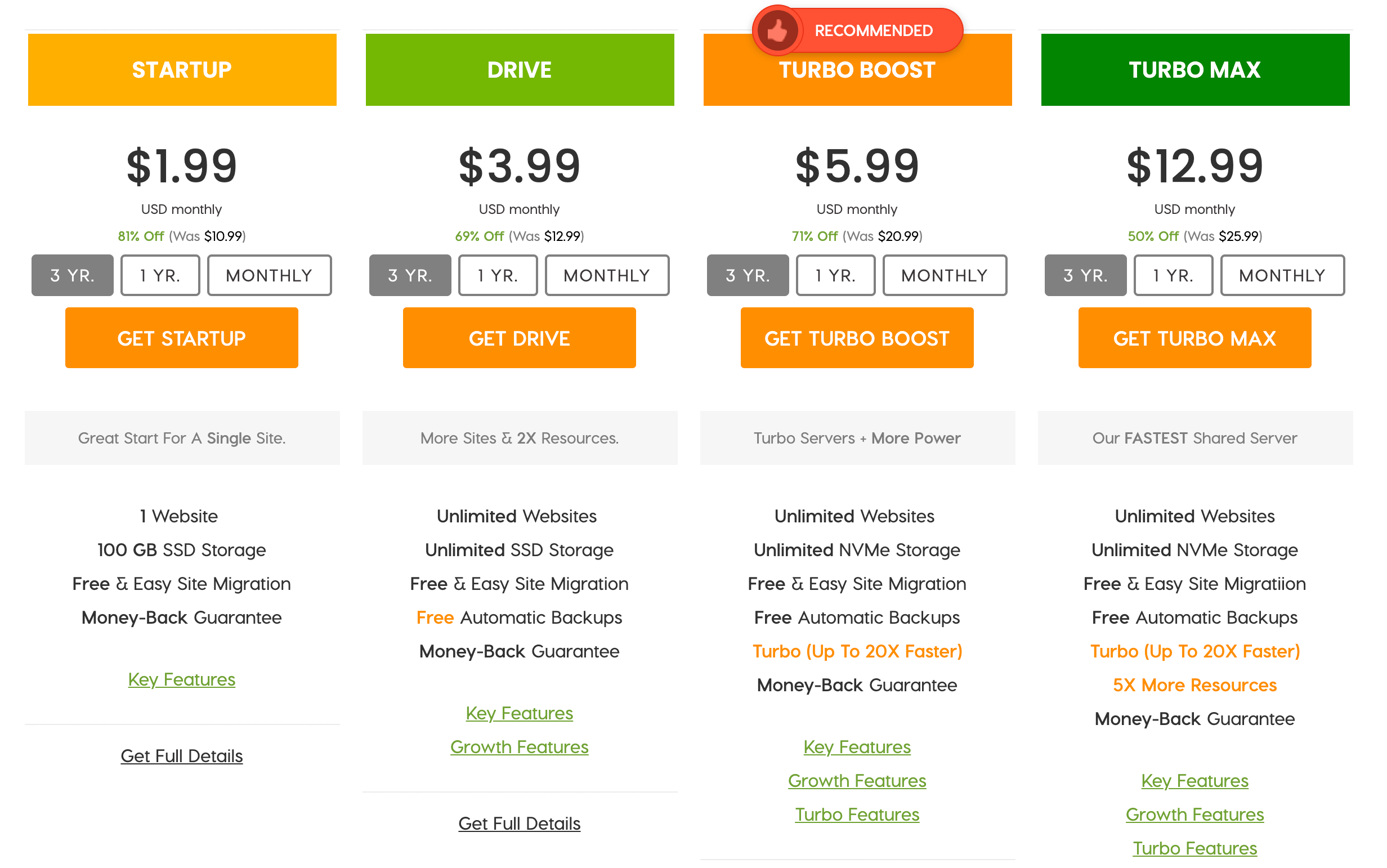This screenshot has height=868, width=1387.
Task: Open Get Full Details for Drive plan
Action: [x=519, y=824]
